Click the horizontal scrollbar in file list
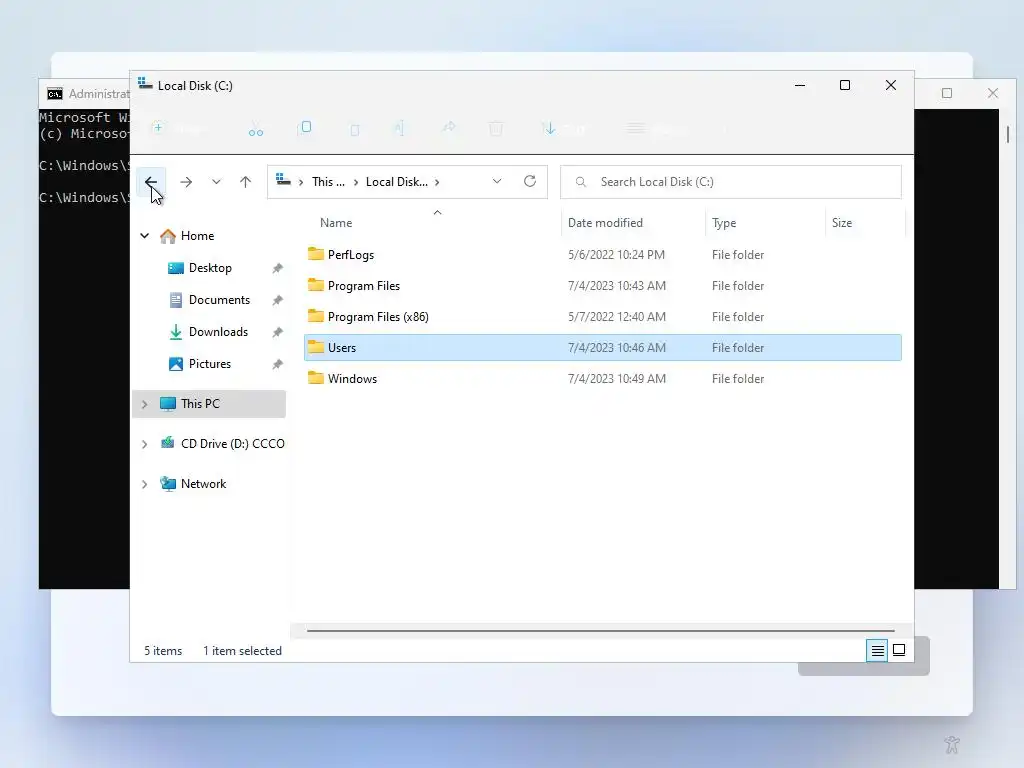 [600, 631]
